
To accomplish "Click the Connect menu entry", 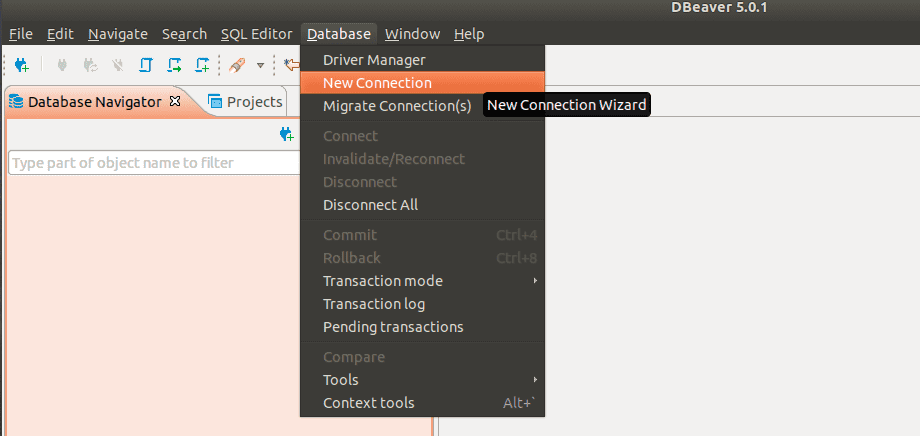I will click(422, 136).
